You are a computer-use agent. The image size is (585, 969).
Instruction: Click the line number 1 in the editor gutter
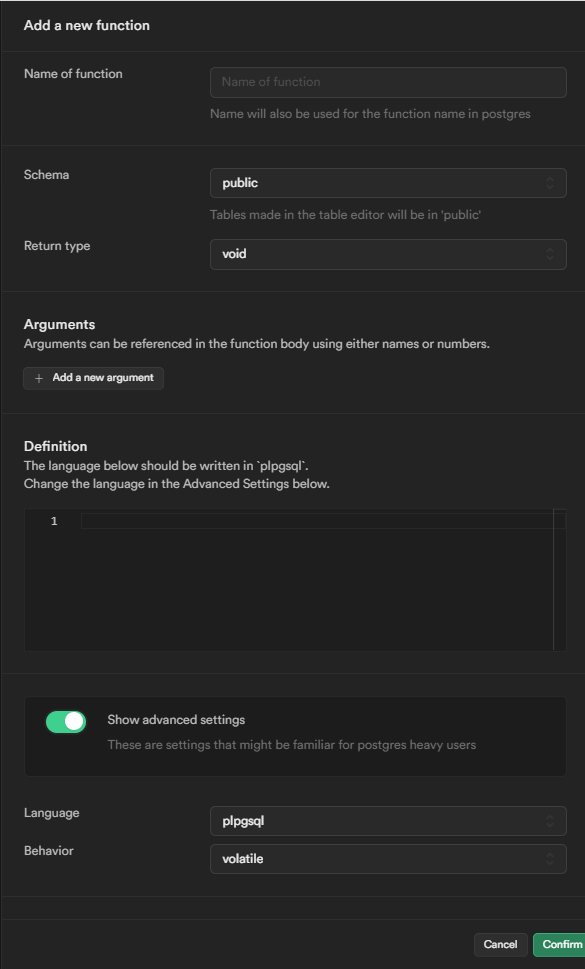point(53,520)
